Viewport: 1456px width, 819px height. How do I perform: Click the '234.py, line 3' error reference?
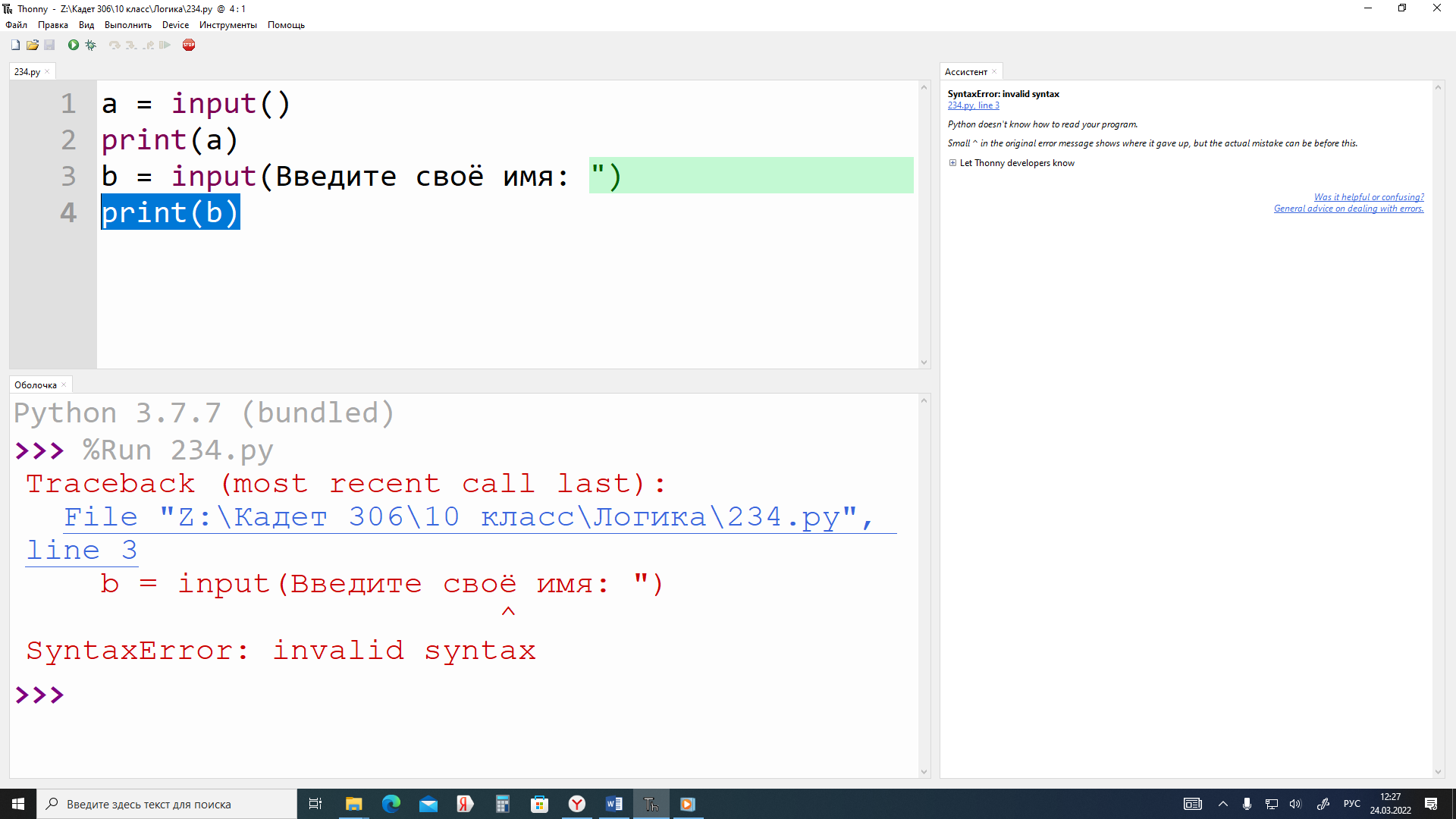click(x=972, y=105)
